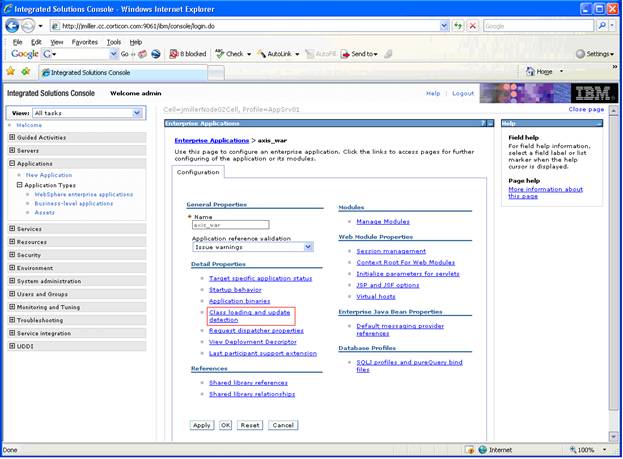Expand the Troubleshooting section
Image resolution: width=623 pixels, height=459 pixels.
click(x=12, y=320)
